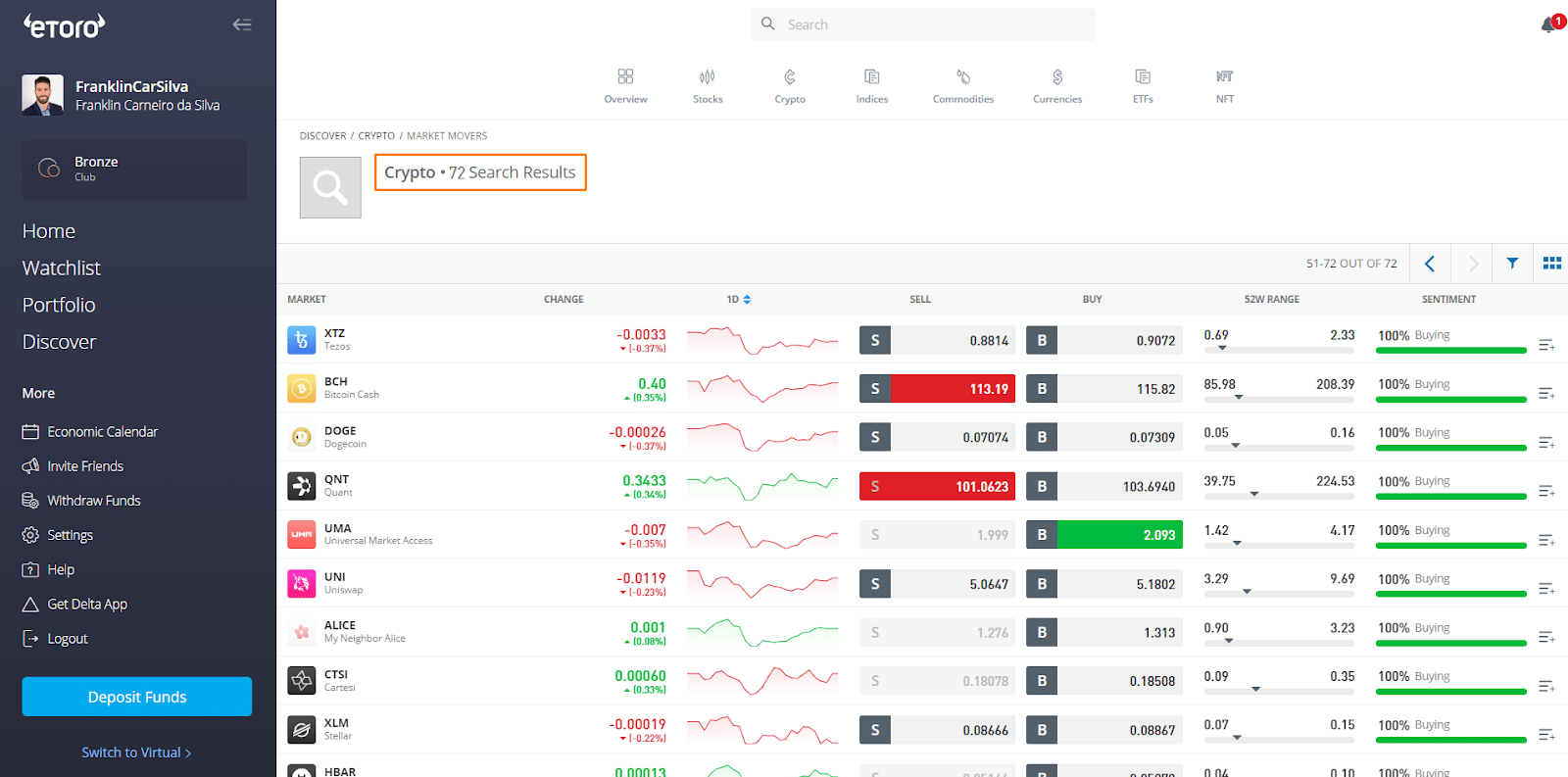The height and width of the screenshot is (777, 1568).
Task: Click QNT 52W range slider bar
Action: click(x=1279, y=496)
